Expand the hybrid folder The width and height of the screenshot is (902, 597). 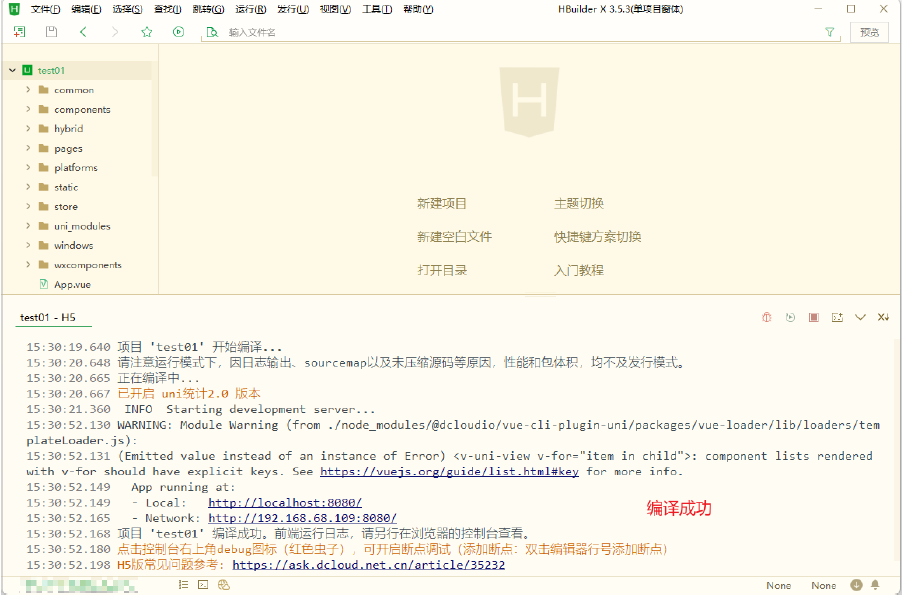(28, 128)
